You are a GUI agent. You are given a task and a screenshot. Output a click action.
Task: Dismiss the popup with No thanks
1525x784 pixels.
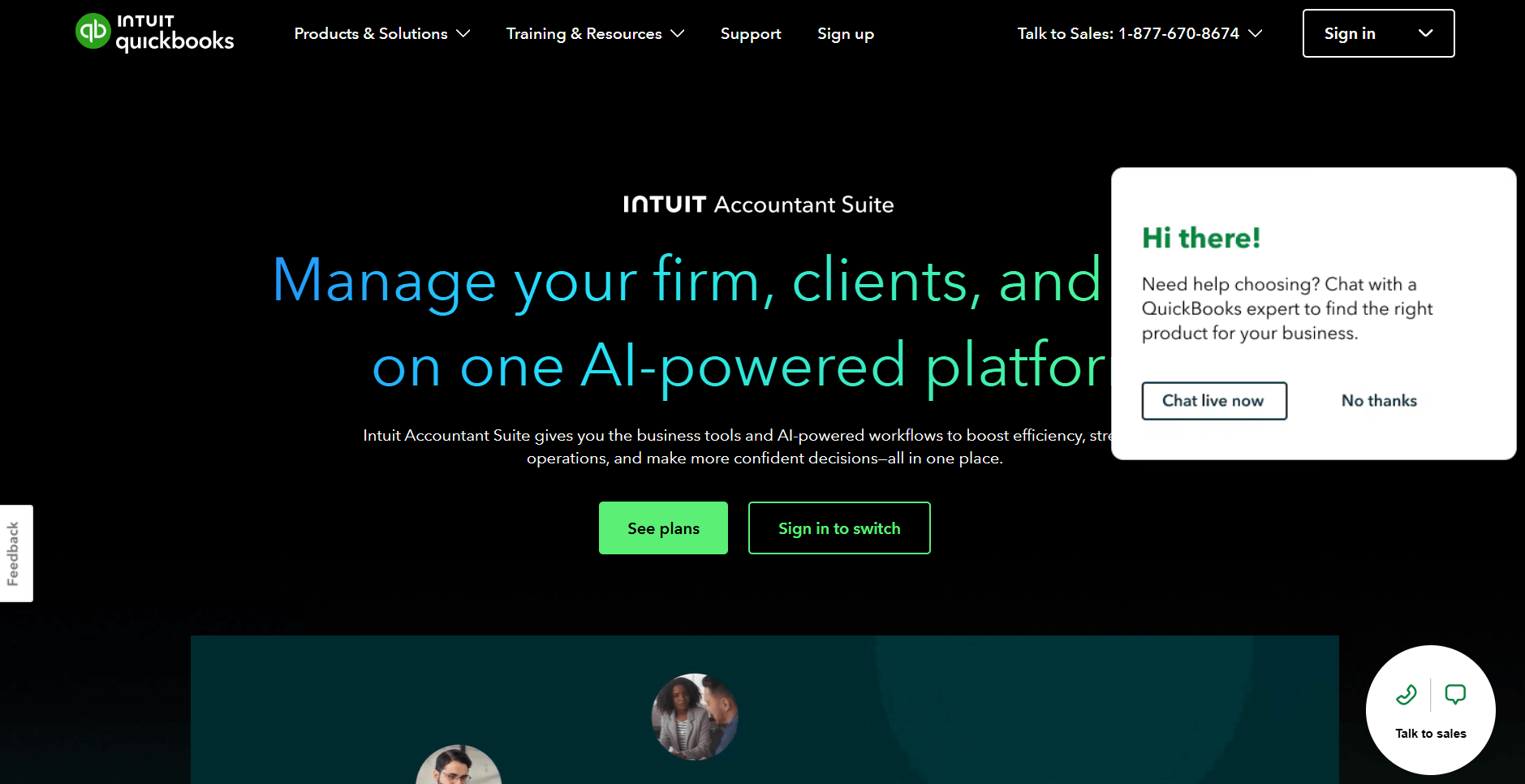pos(1379,401)
